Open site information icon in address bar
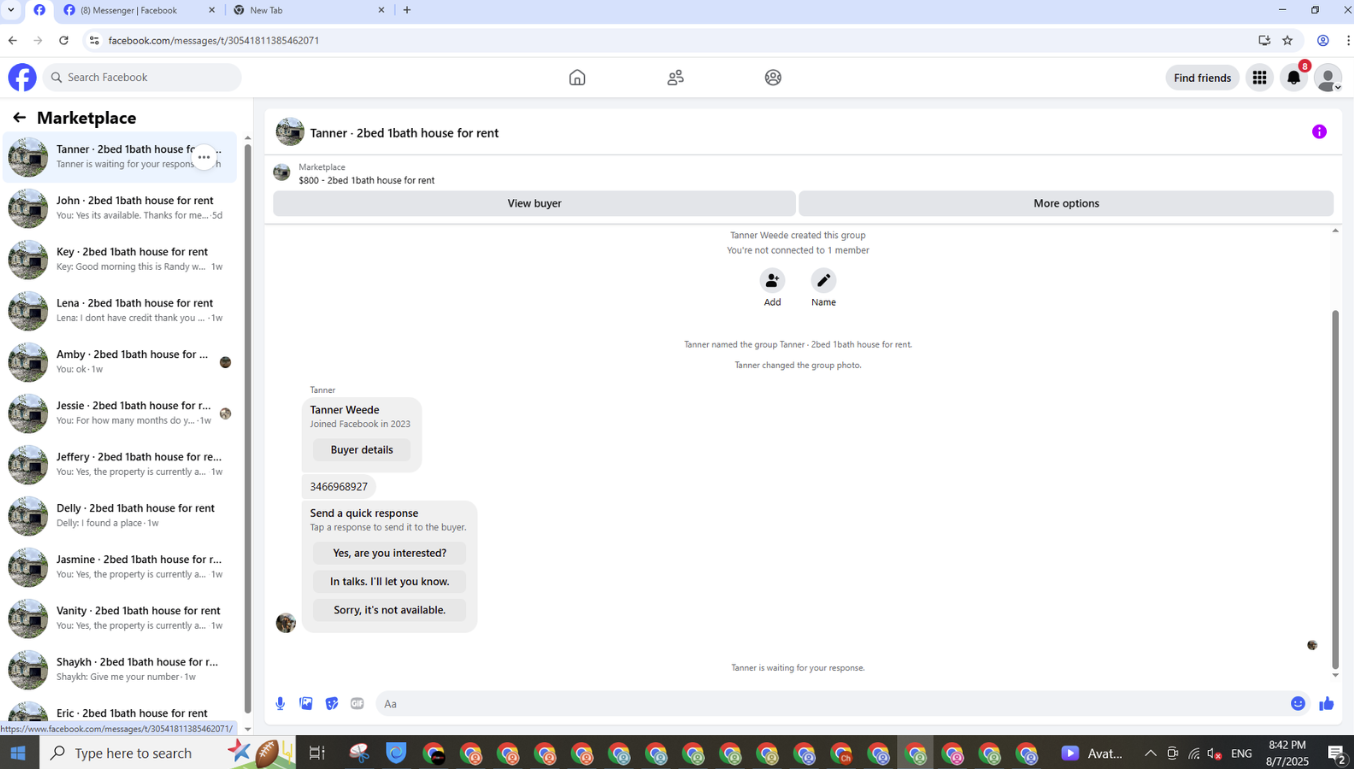The image size is (1354, 769). pyautogui.click(x=94, y=40)
